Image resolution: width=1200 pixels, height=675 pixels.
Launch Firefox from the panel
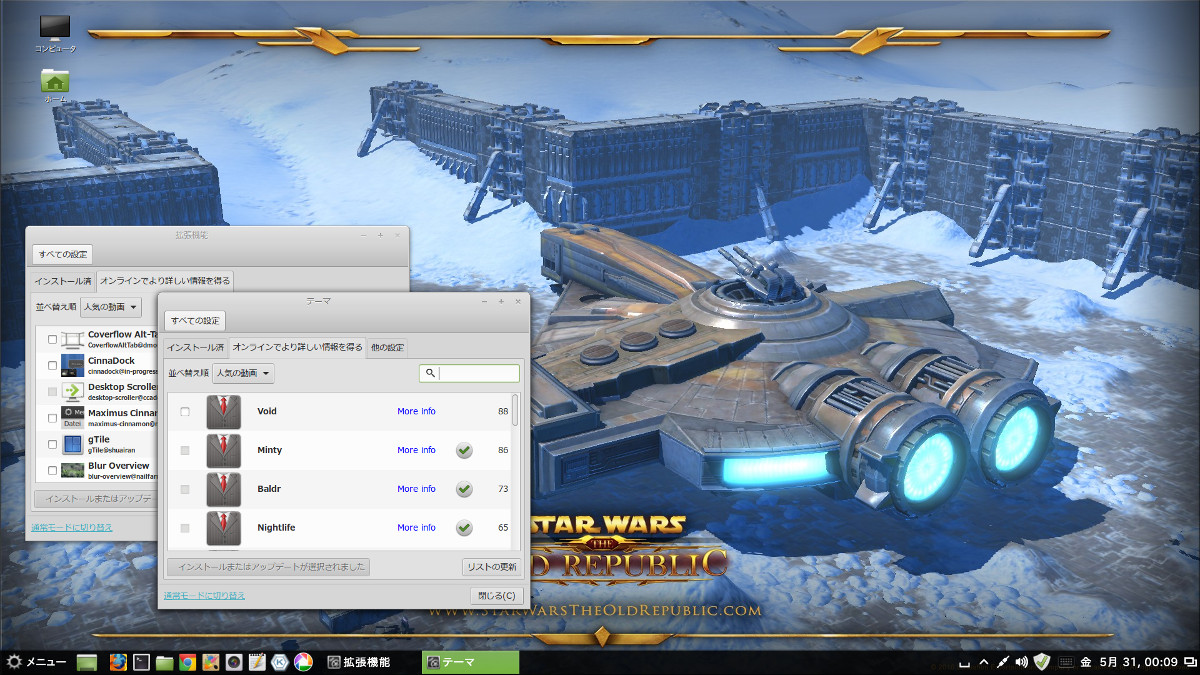[118, 662]
